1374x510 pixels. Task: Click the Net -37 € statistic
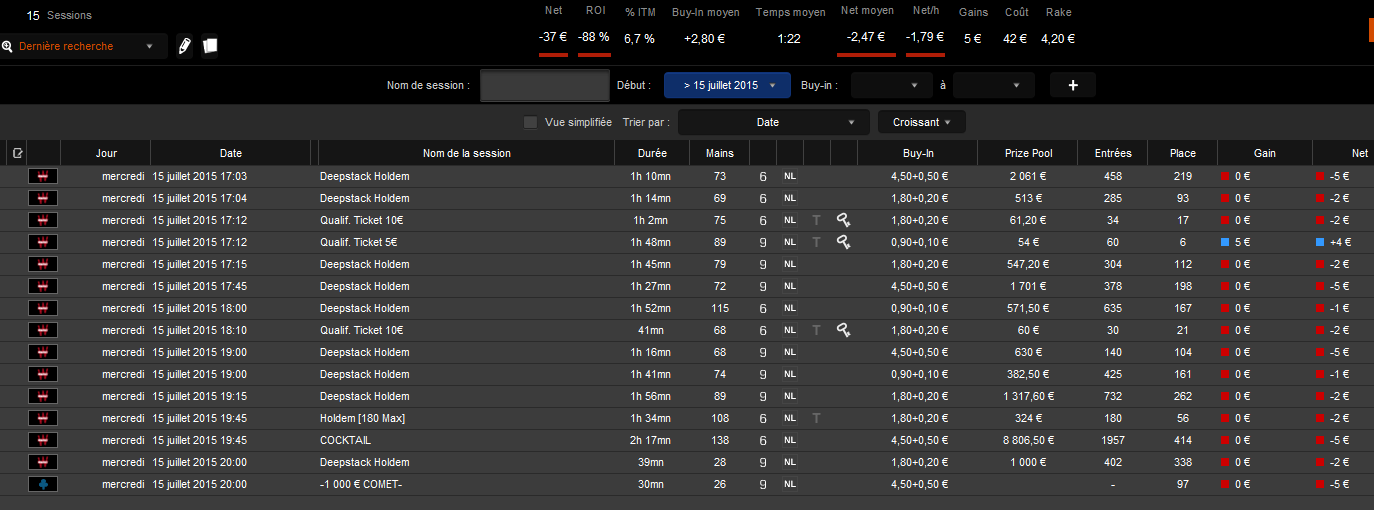click(553, 38)
